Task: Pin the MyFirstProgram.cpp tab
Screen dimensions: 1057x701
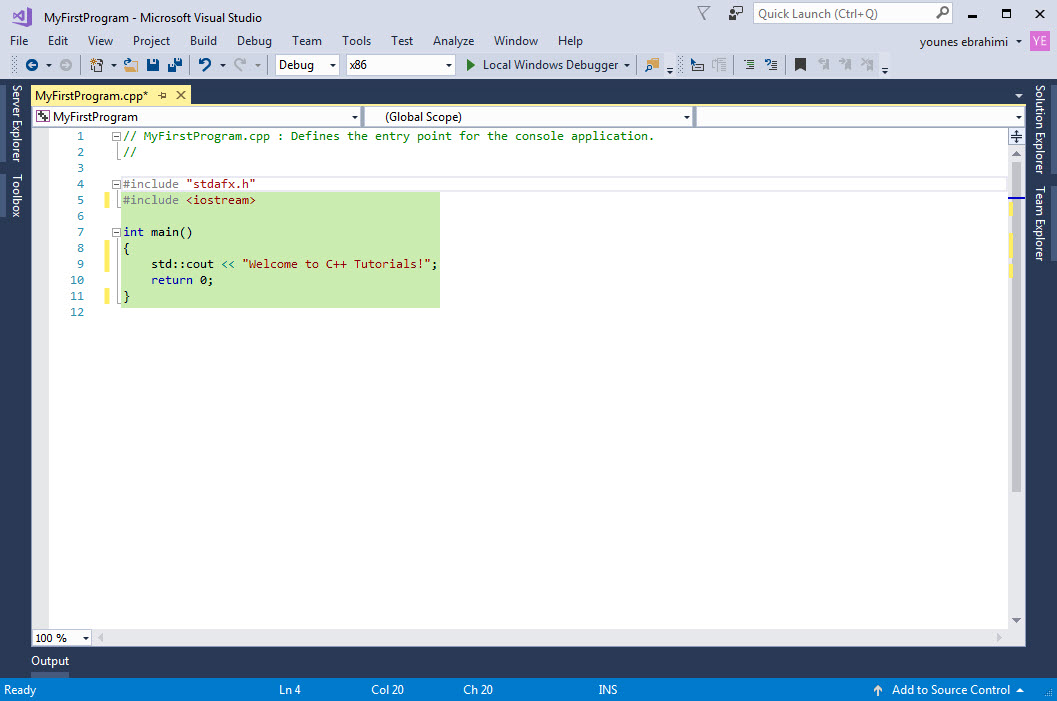Action: point(161,94)
